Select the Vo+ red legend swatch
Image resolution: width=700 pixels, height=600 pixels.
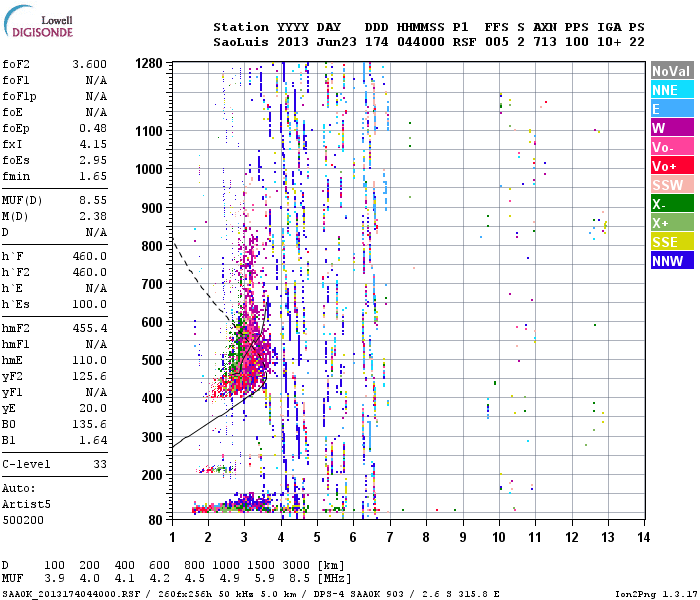(672, 166)
